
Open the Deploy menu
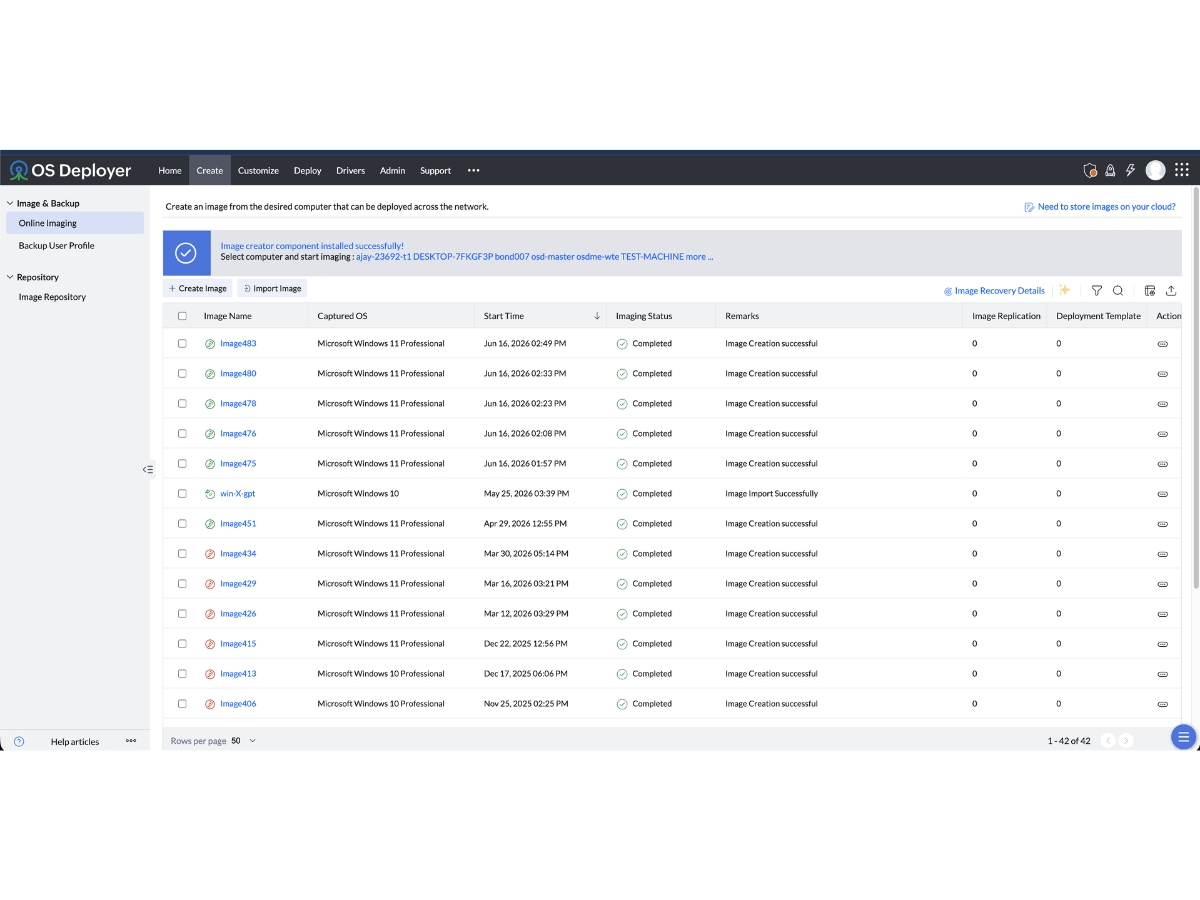[x=307, y=170]
